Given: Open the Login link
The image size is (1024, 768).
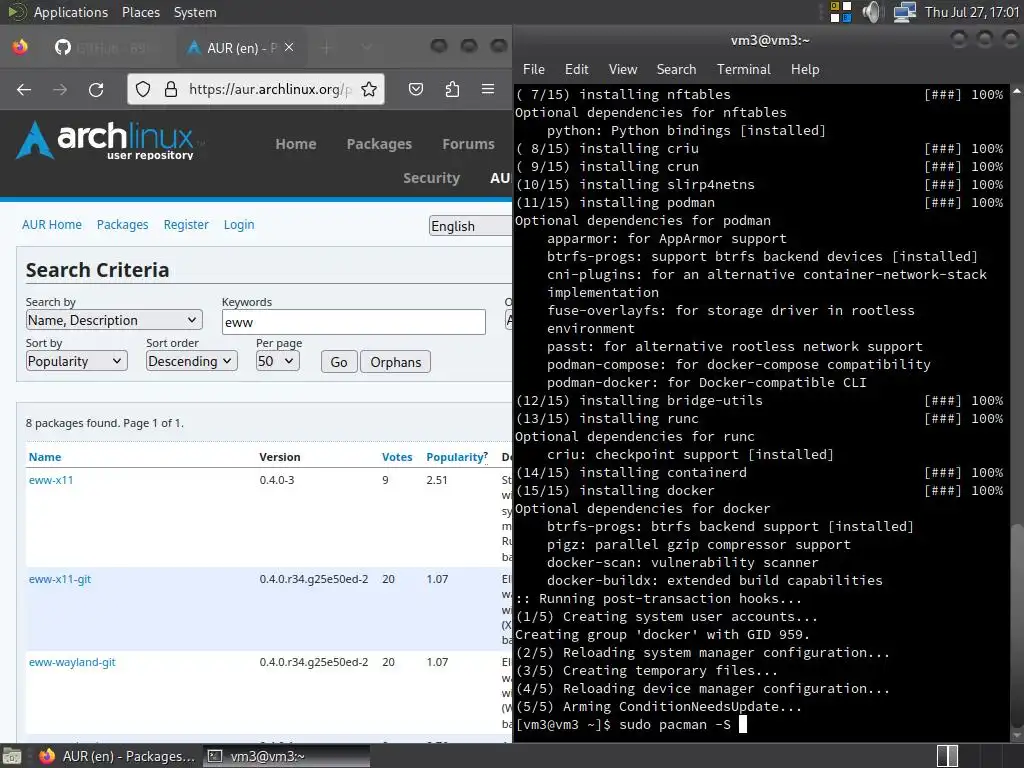Looking at the screenshot, I should 239,225.
